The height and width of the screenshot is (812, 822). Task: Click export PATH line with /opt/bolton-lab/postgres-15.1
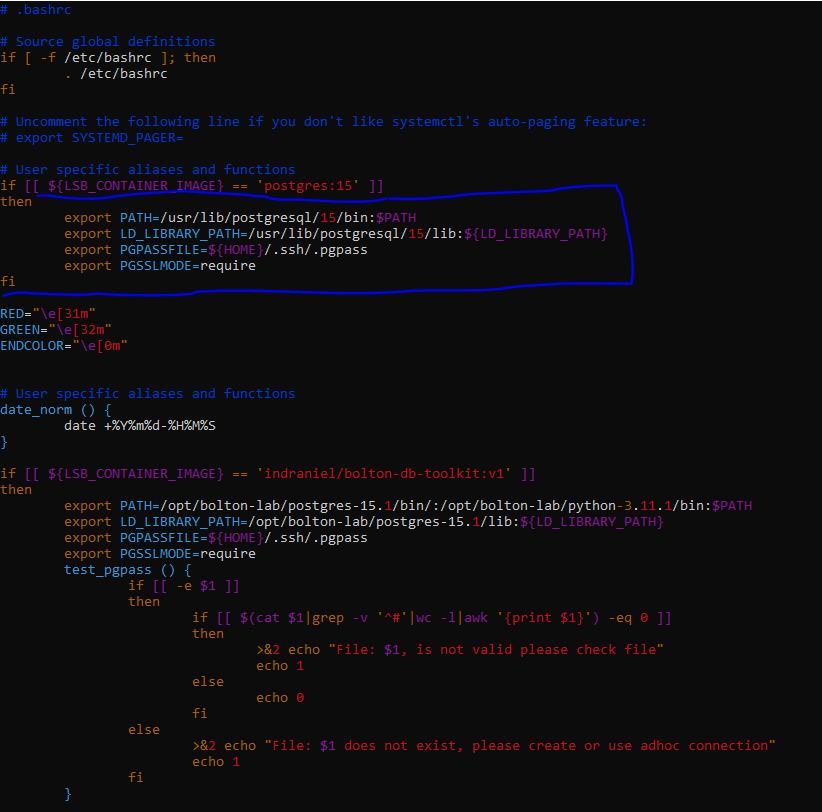point(408,506)
